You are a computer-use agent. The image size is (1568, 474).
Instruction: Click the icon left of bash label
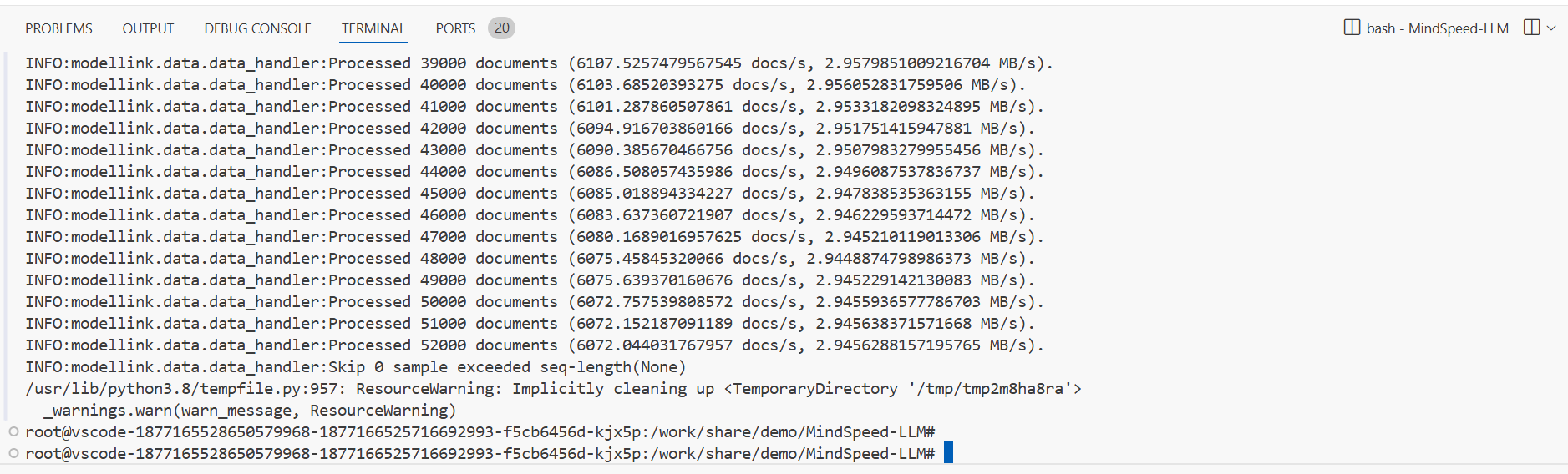(x=1352, y=28)
